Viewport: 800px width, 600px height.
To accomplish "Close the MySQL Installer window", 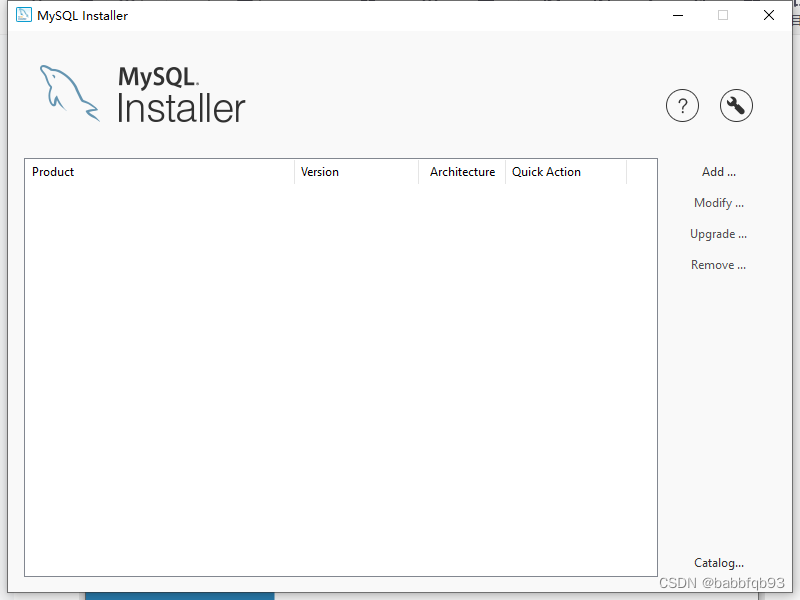I will tap(769, 15).
